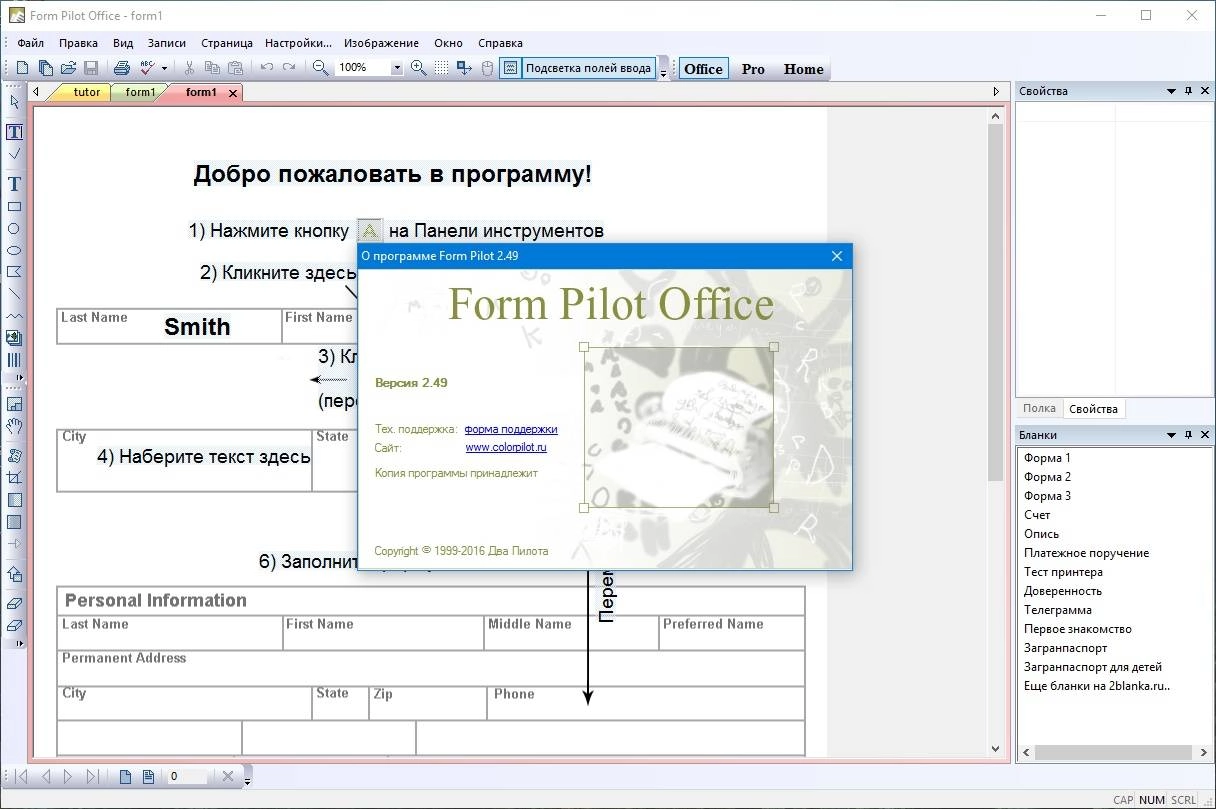Open the Изображение menu

tap(381, 43)
